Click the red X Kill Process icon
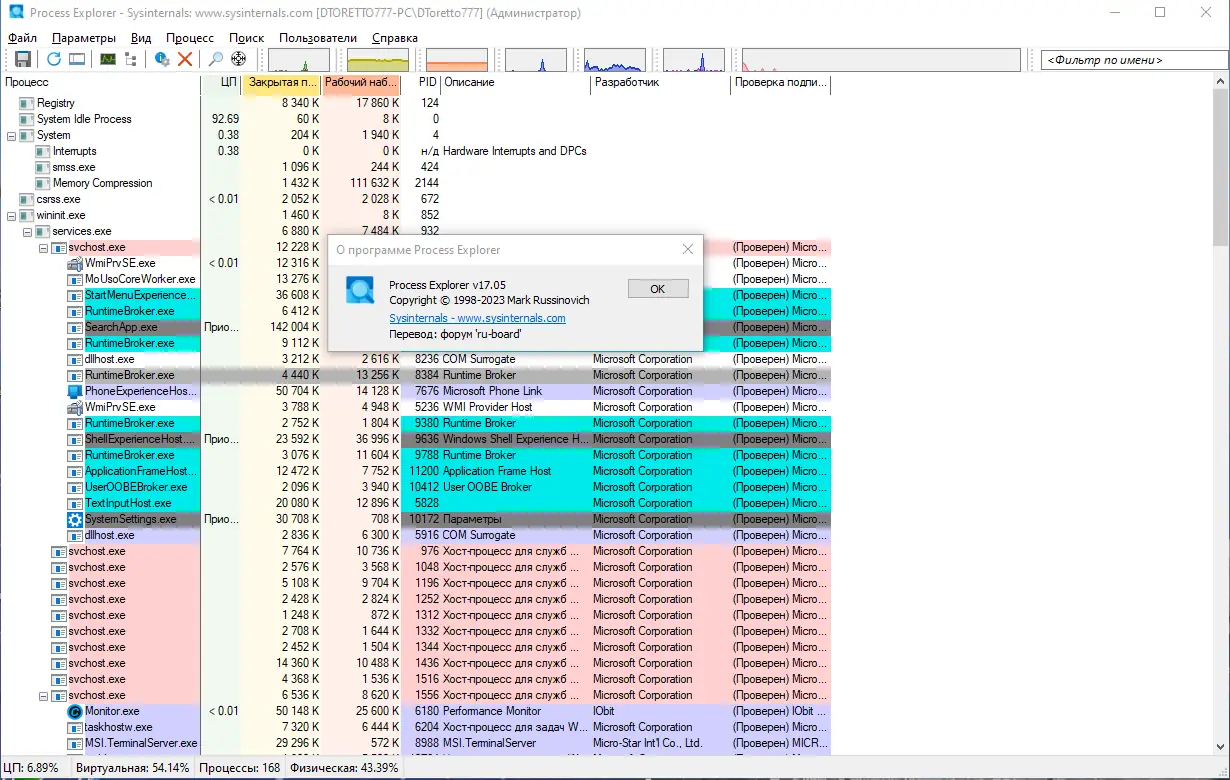Image resolution: width=1230 pixels, height=780 pixels. coord(185,59)
